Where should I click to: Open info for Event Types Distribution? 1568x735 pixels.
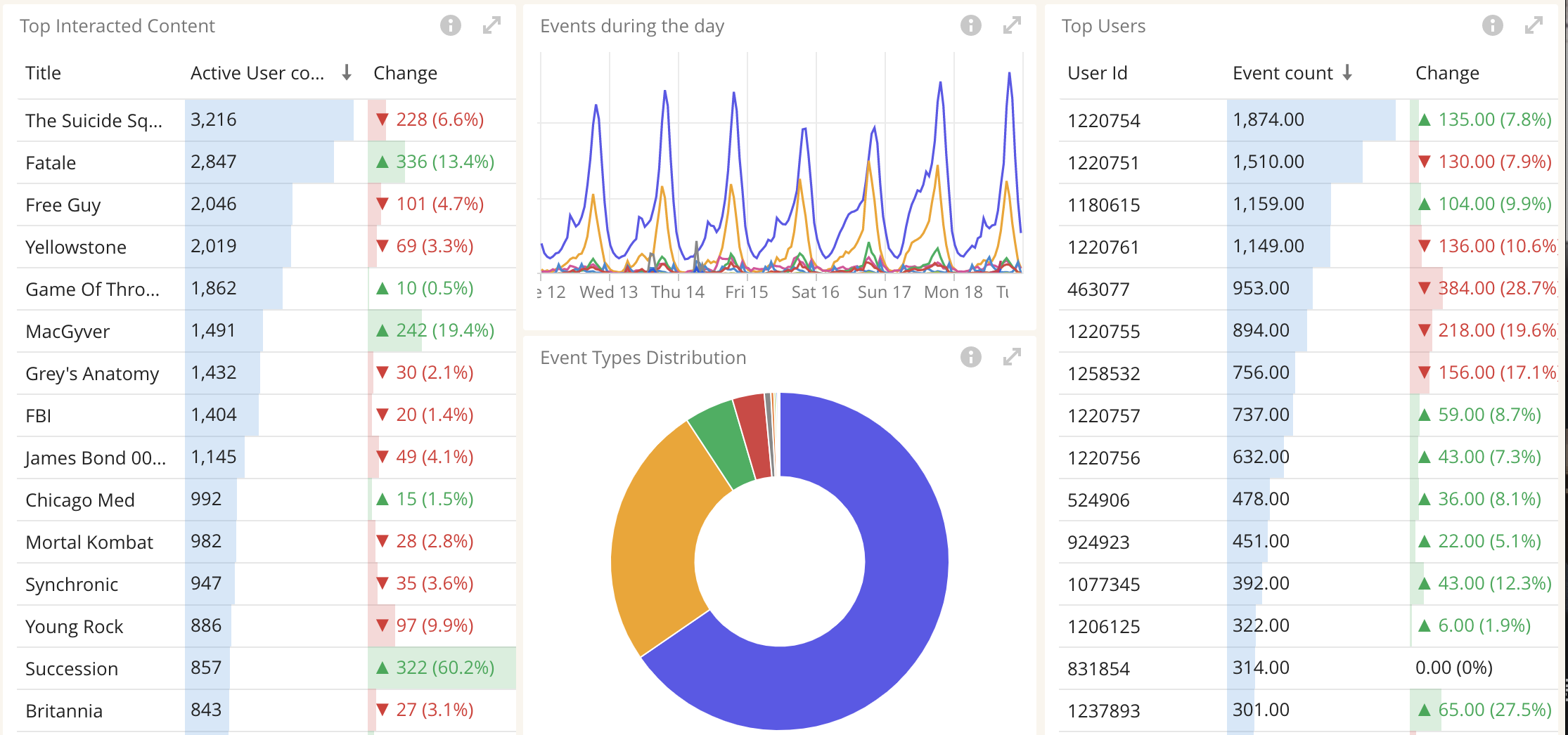pyautogui.click(x=971, y=358)
